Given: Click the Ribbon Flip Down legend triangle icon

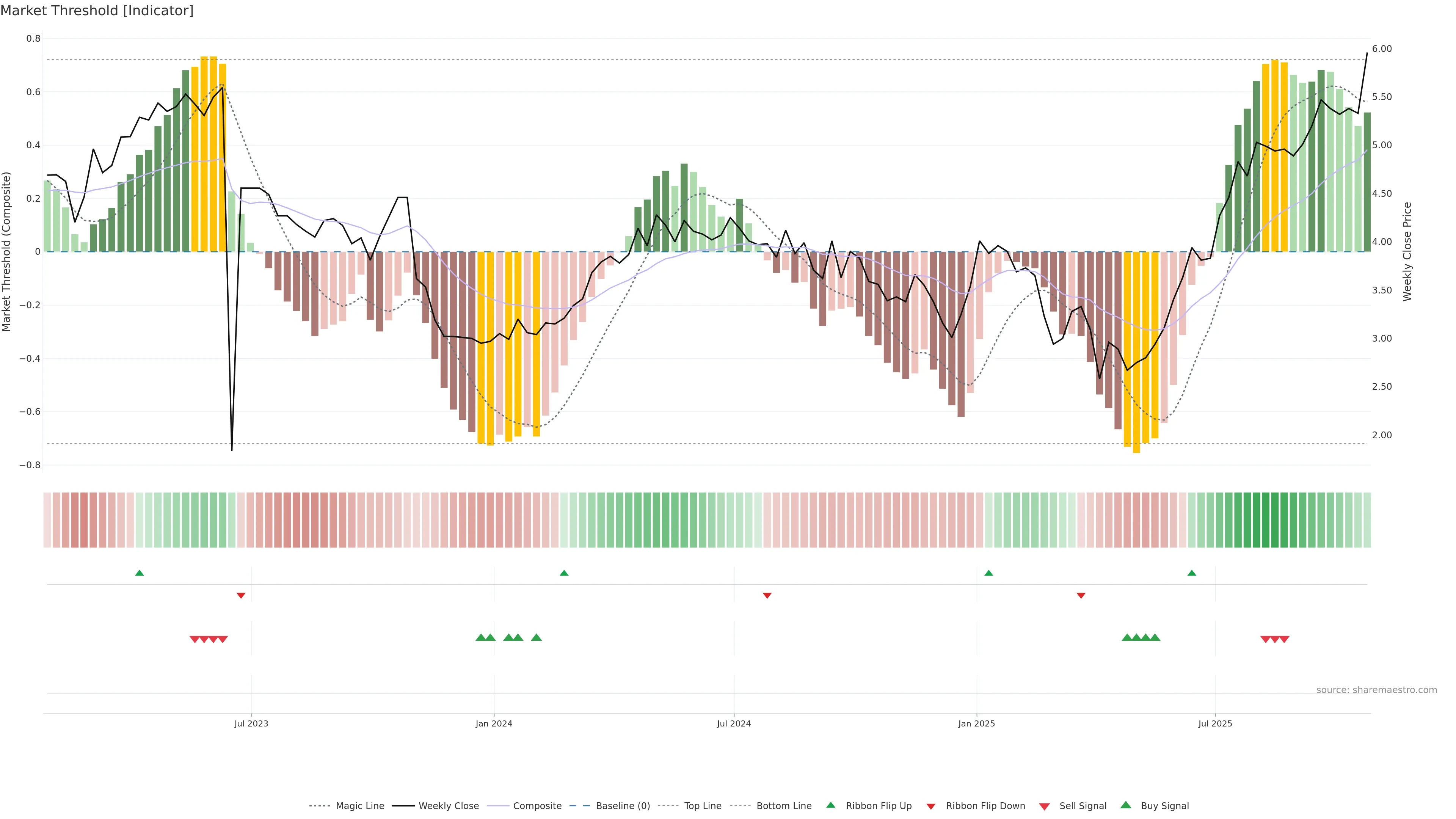Looking at the screenshot, I should (931, 806).
